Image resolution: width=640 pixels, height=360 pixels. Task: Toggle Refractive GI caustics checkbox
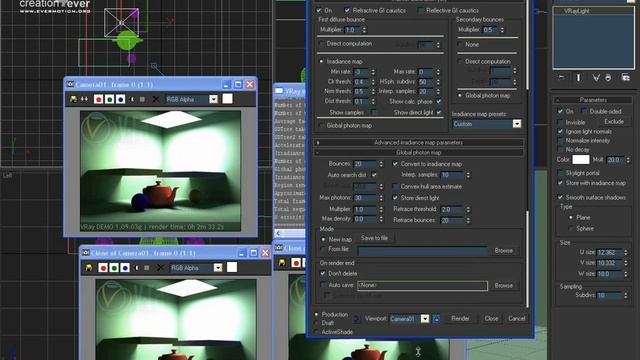(347, 10)
